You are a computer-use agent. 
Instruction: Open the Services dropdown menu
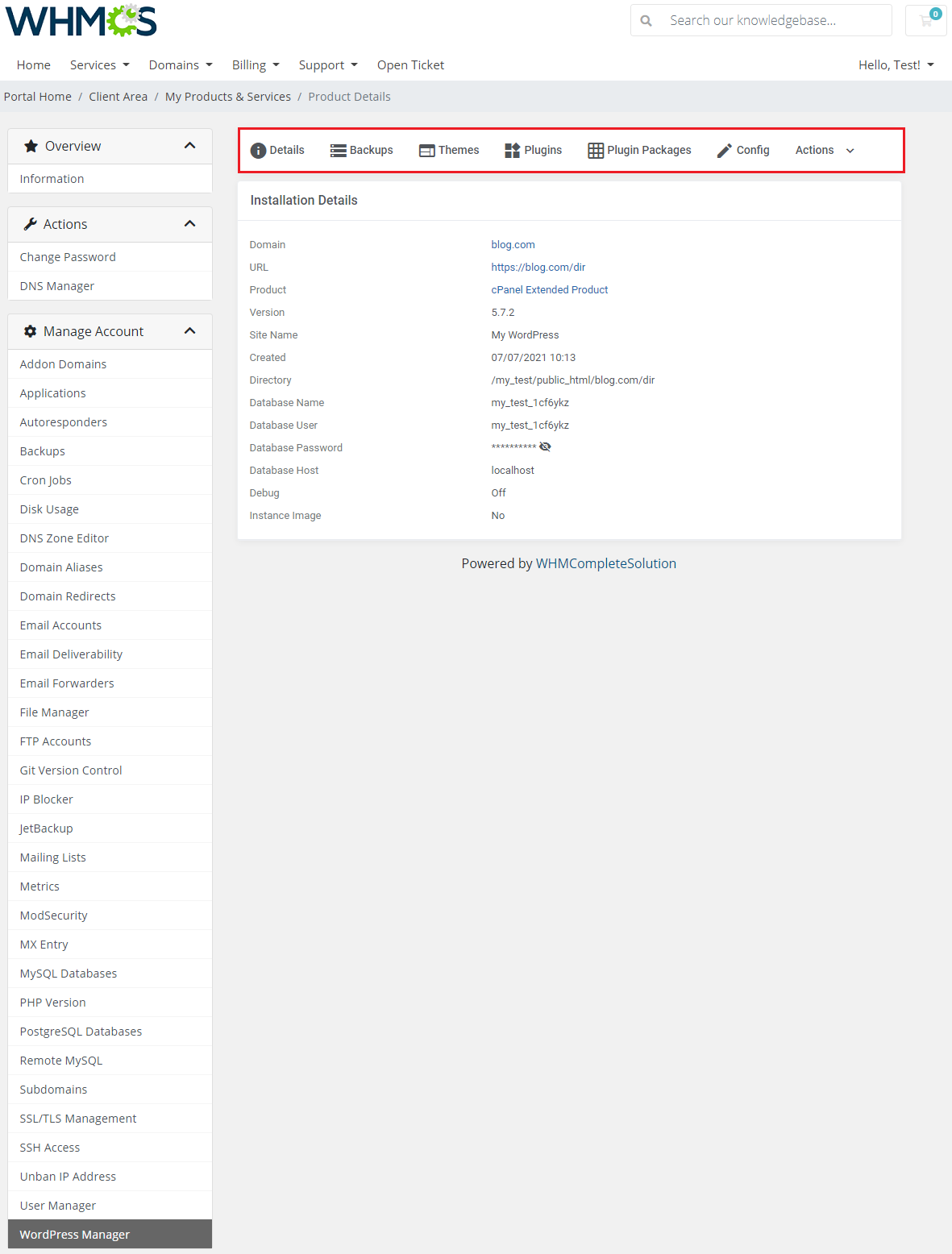[x=99, y=65]
